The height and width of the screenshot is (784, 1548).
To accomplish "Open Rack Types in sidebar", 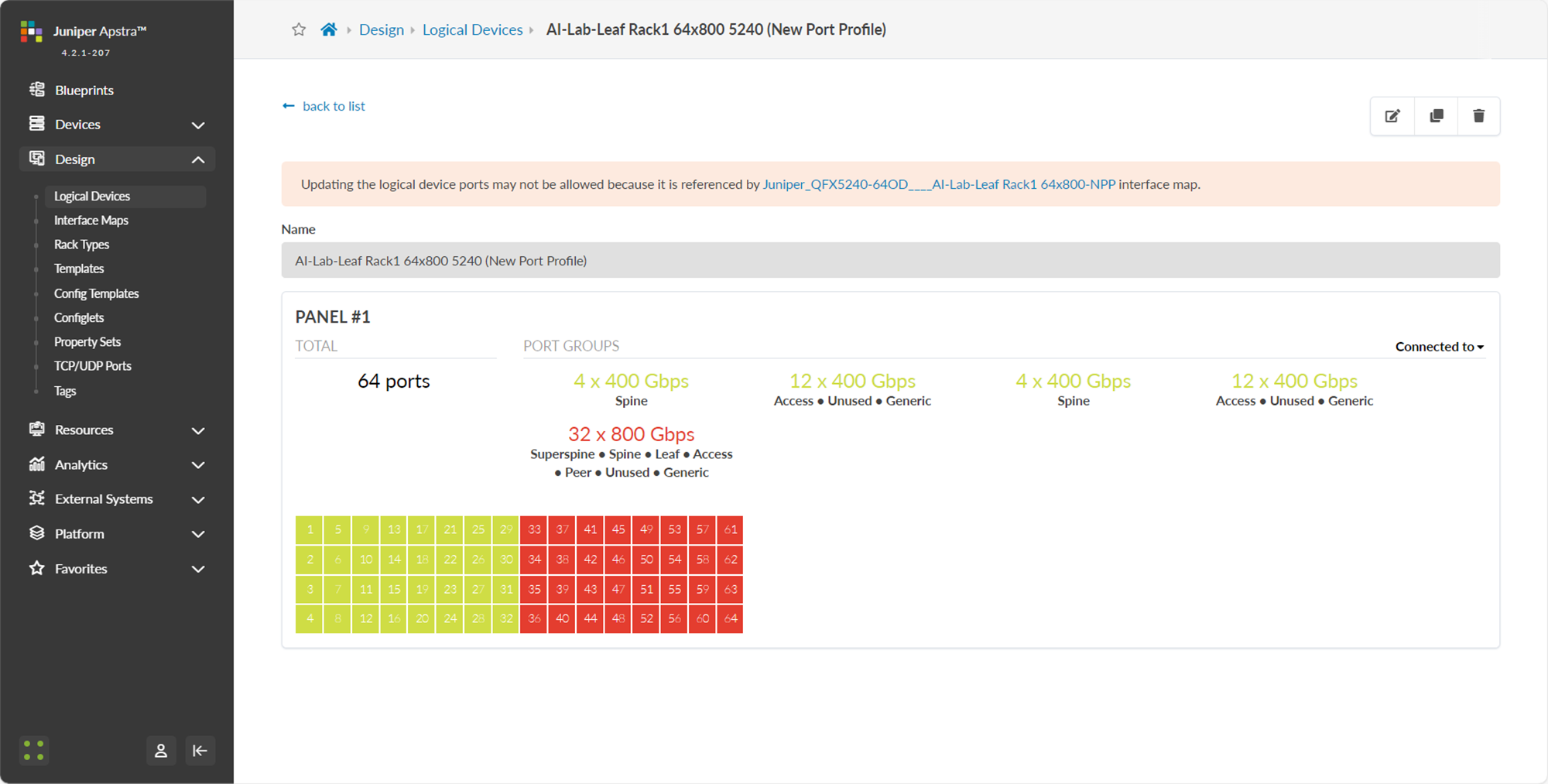I will pos(81,245).
